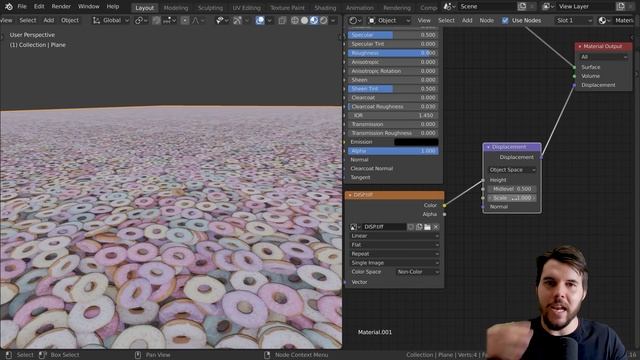The width and height of the screenshot is (640, 360).
Task: Open the Object Space dropdown
Action: pyautogui.click(x=512, y=170)
